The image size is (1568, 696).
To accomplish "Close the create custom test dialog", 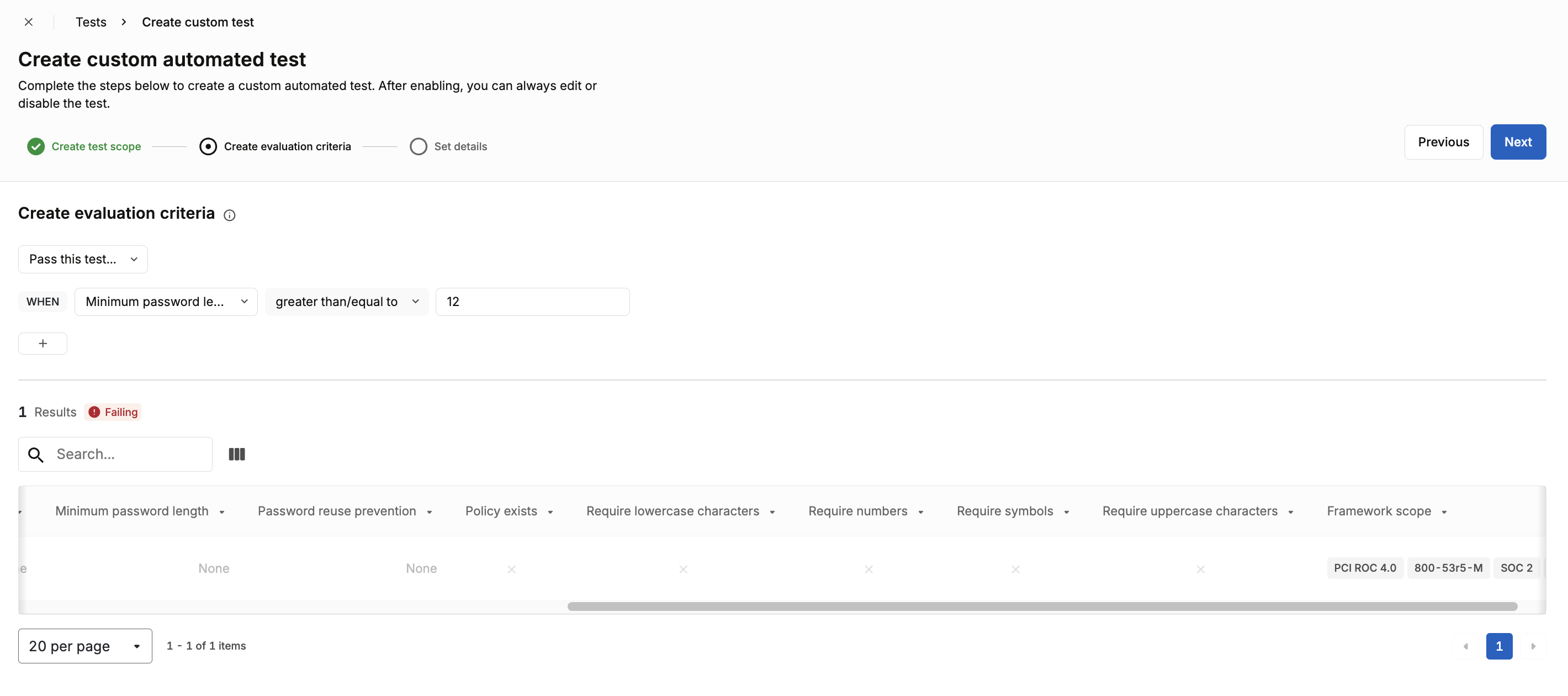I will [29, 22].
